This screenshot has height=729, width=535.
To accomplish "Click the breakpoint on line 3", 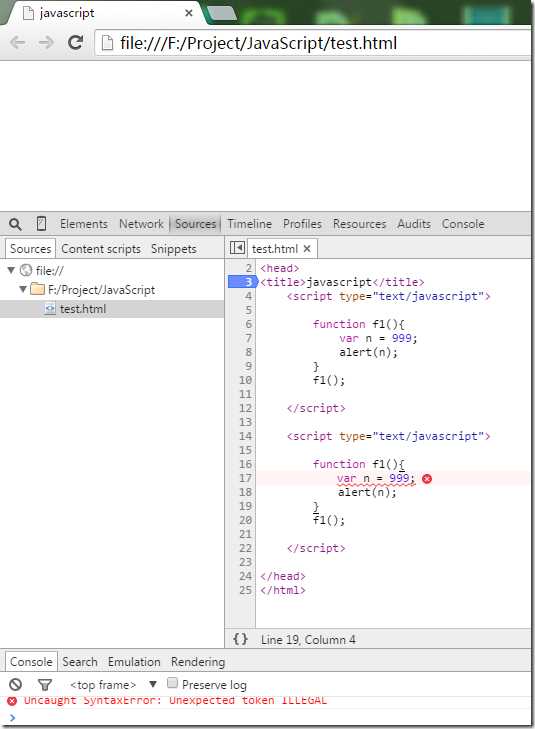I will coord(243,282).
